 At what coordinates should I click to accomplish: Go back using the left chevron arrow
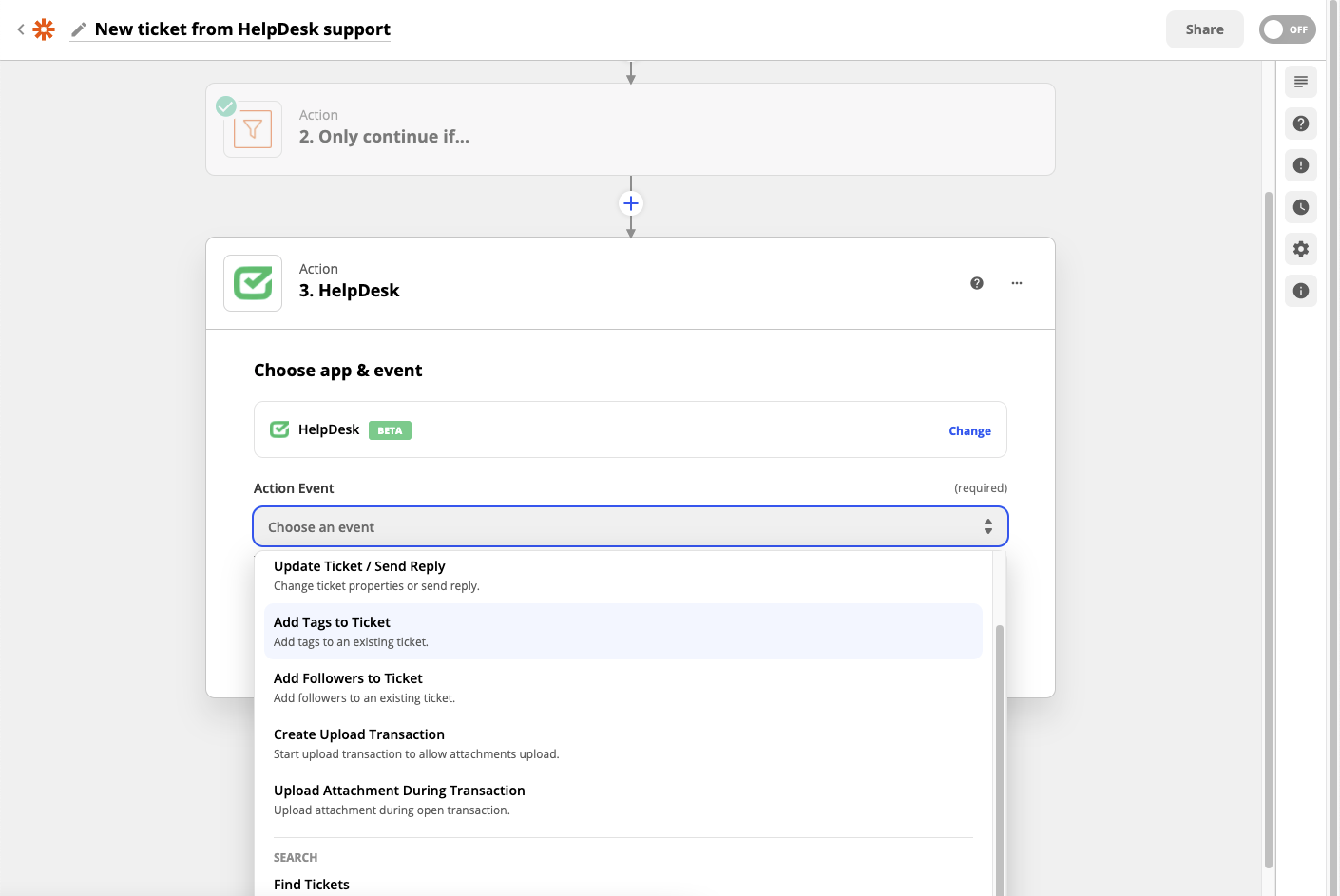pyautogui.click(x=21, y=29)
